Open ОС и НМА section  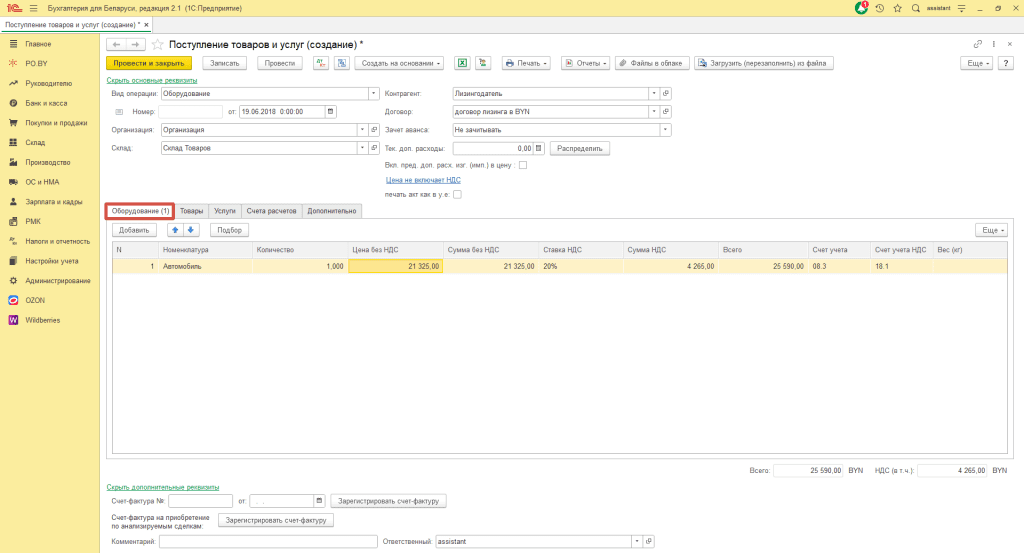pos(42,182)
